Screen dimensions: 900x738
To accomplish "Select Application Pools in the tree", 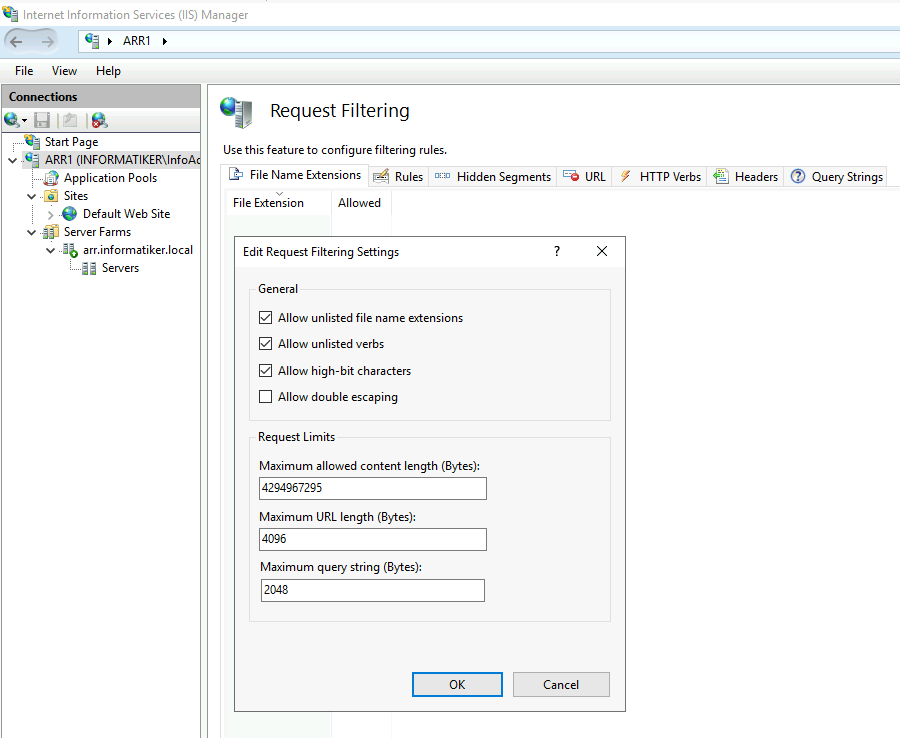I will (x=110, y=178).
